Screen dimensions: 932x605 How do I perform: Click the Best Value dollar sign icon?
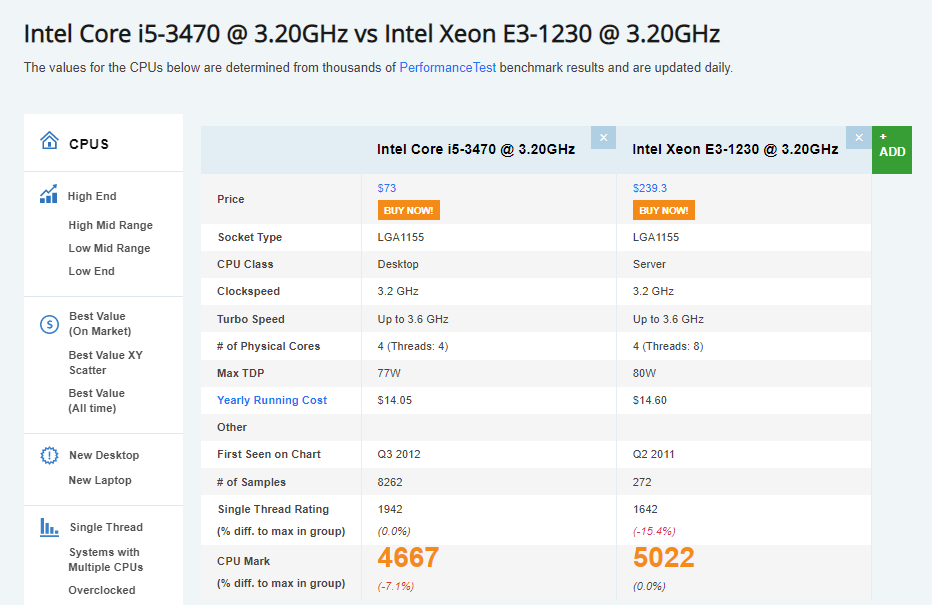48,324
